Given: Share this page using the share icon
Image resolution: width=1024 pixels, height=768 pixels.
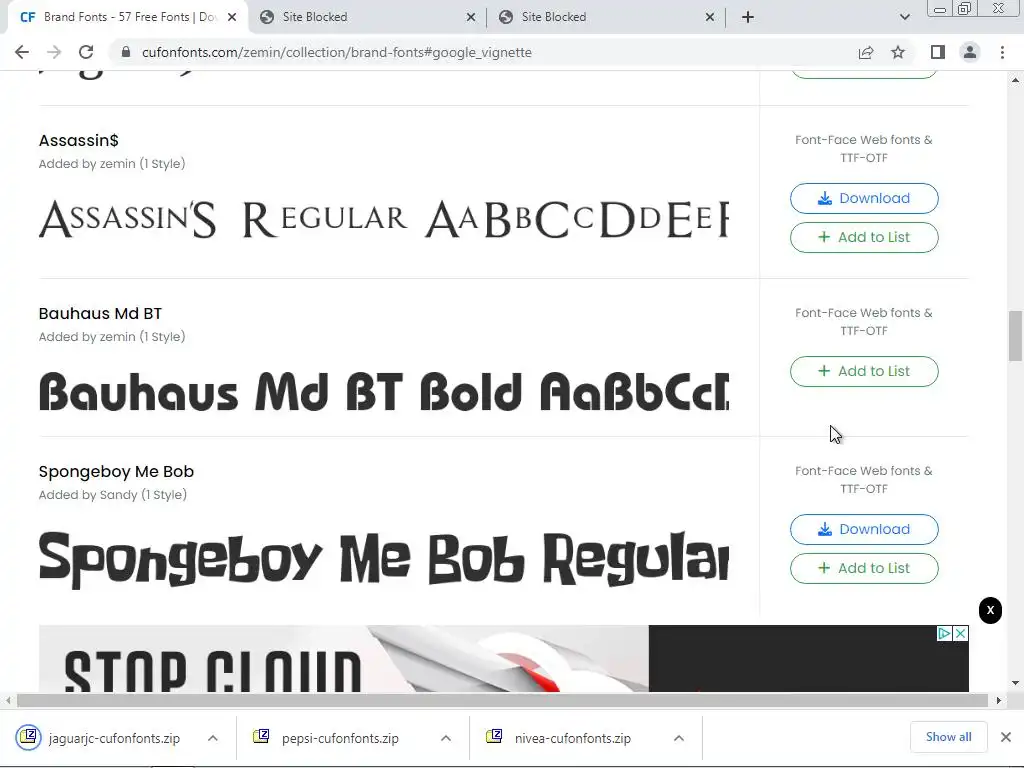Looking at the screenshot, I should (x=866, y=52).
